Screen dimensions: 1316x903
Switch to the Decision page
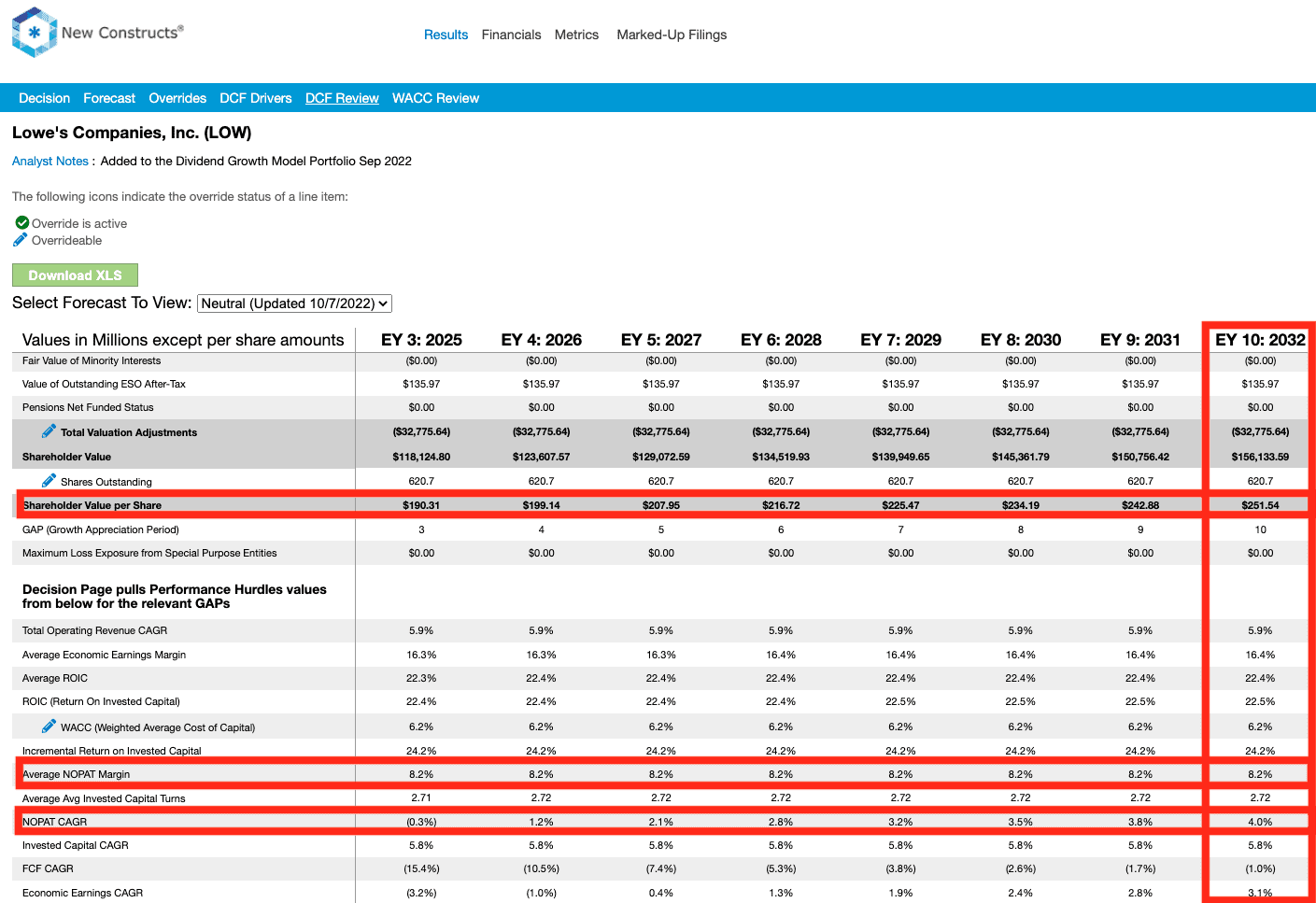point(44,98)
